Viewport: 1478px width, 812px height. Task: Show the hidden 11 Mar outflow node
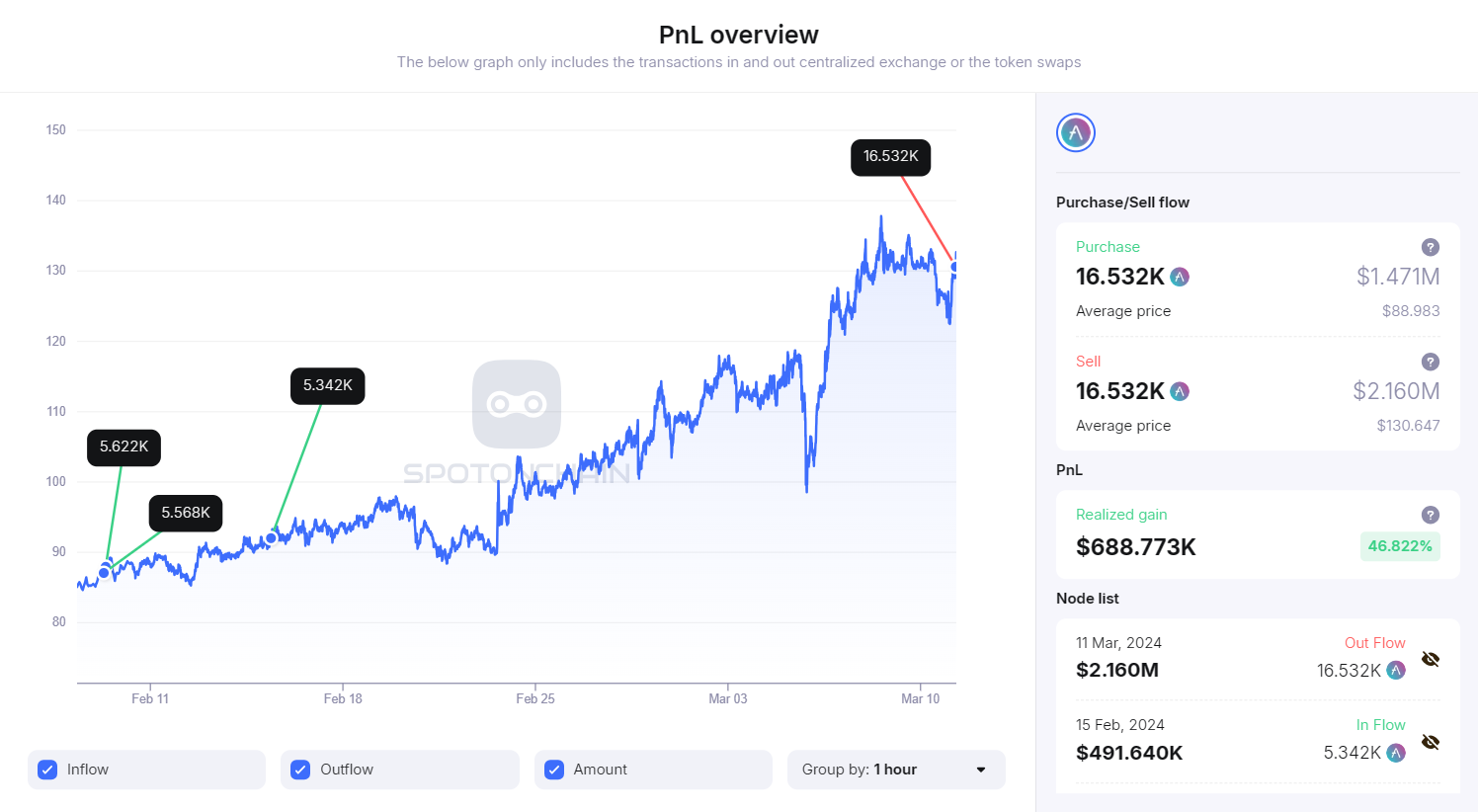1431,658
